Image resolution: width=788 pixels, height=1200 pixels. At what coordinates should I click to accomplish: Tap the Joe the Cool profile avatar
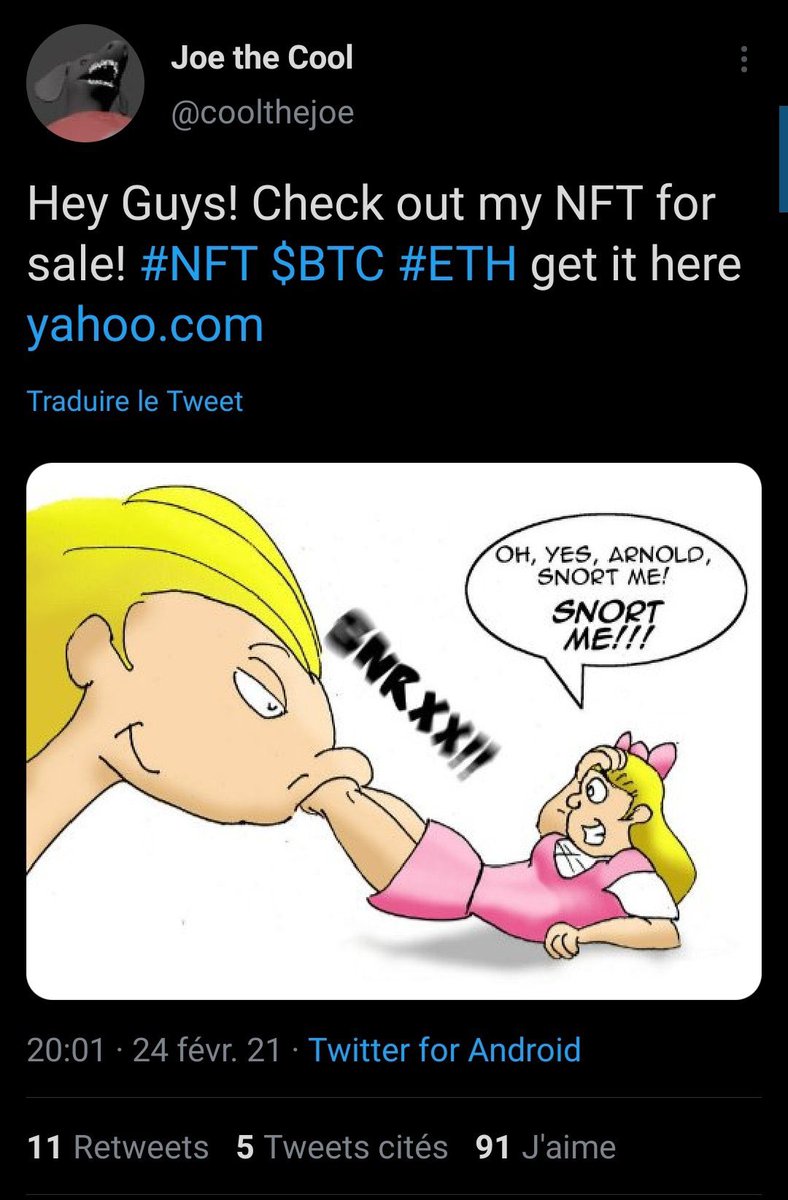[83, 86]
